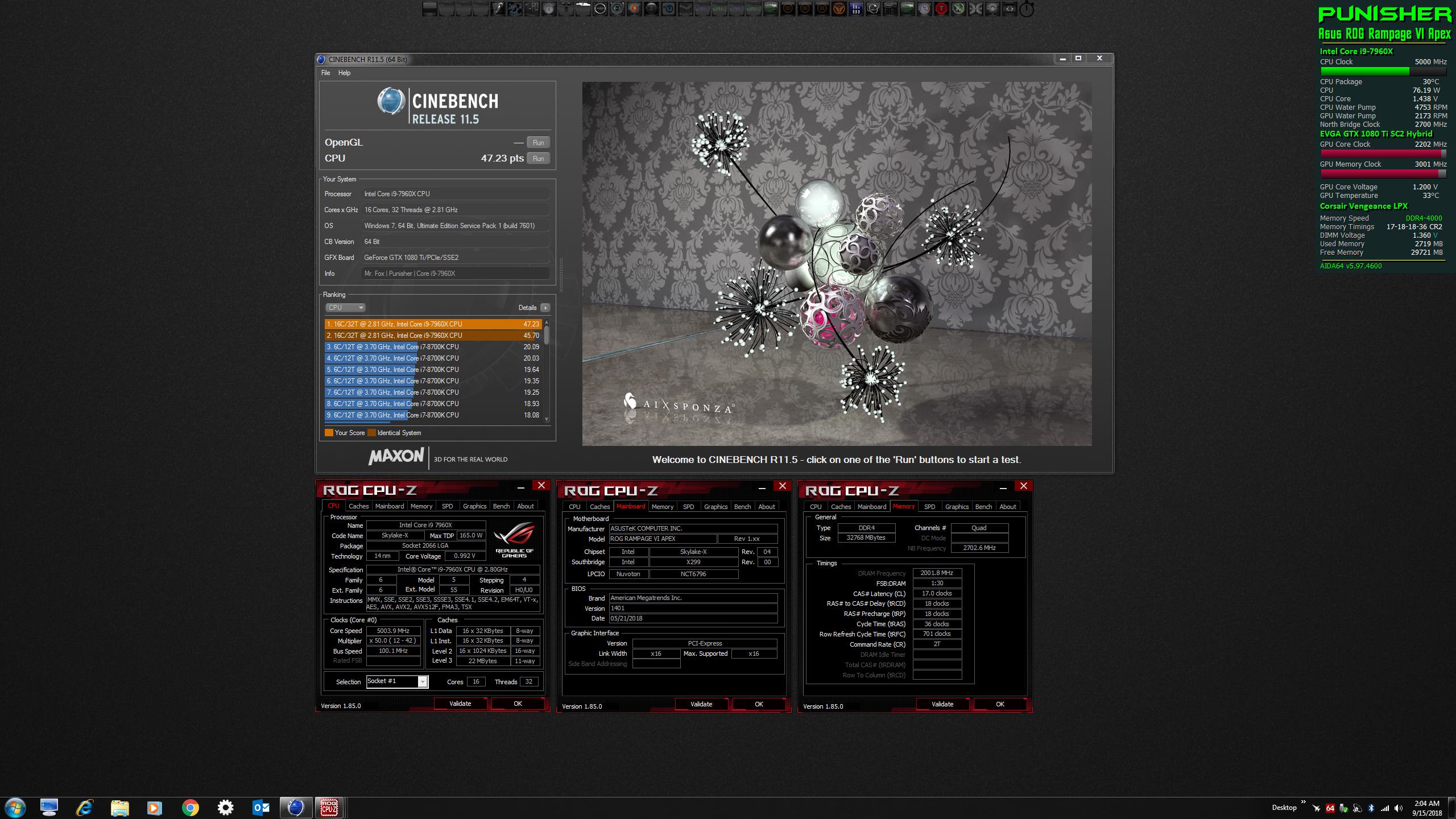Click ranking scrollbar down arrow
The height and width of the screenshot is (819, 1456).
coord(547,419)
